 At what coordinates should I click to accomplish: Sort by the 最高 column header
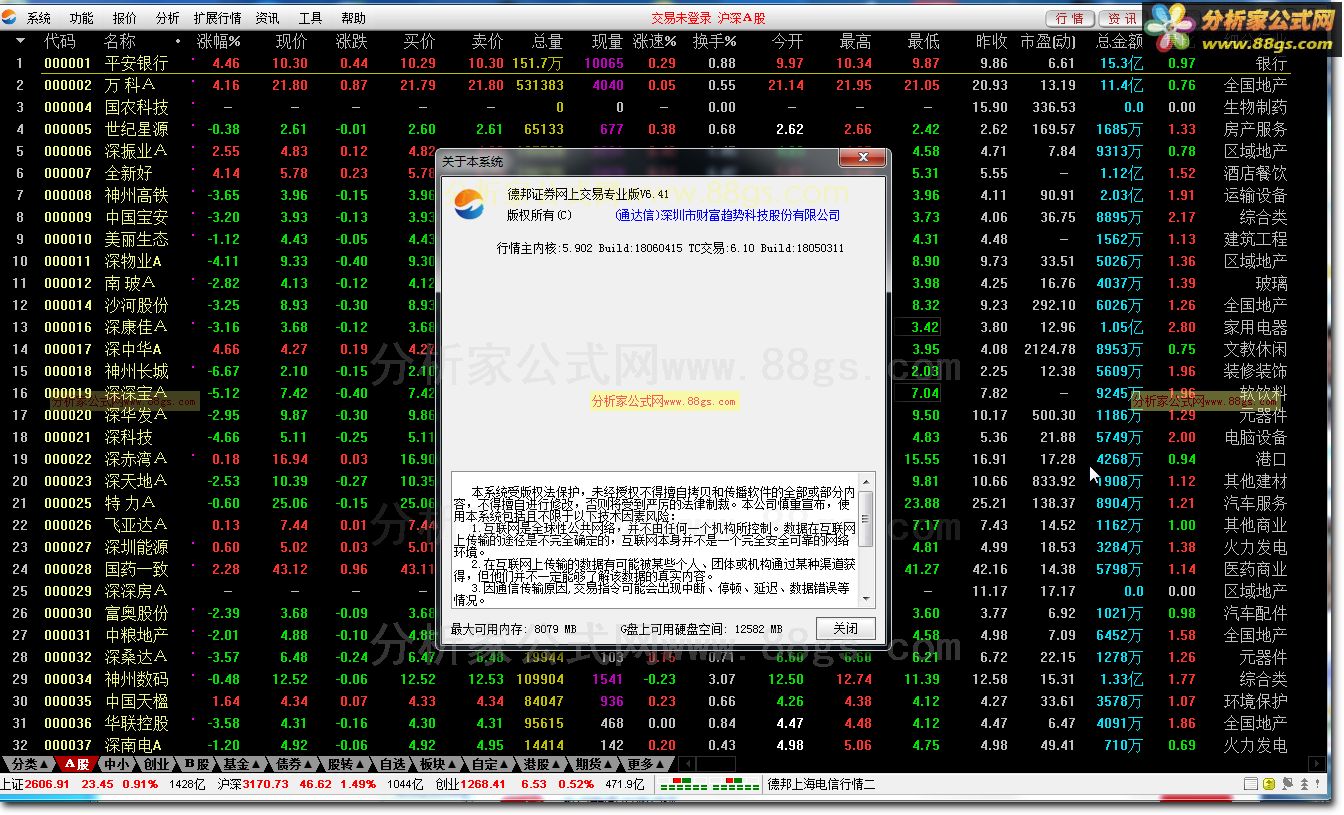click(855, 41)
